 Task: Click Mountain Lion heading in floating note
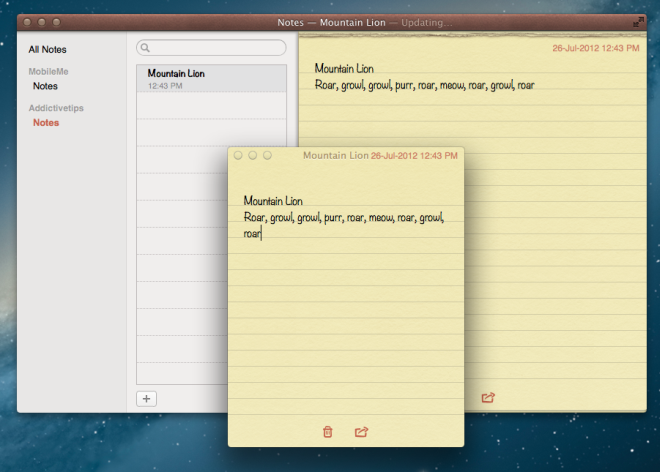point(273,201)
